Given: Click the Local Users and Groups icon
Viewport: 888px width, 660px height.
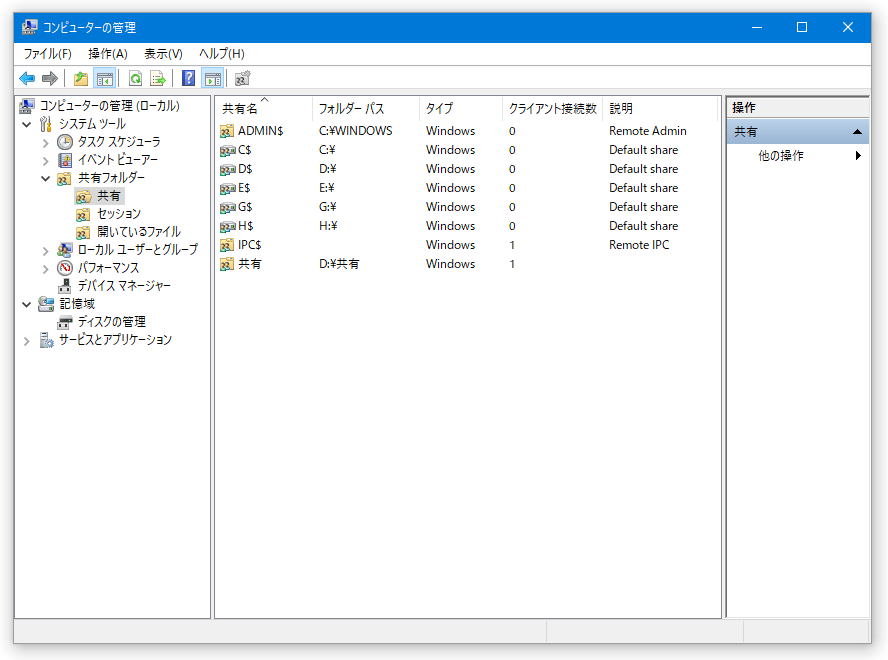Looking at the screenshot, I should click(x=65, y=249).
